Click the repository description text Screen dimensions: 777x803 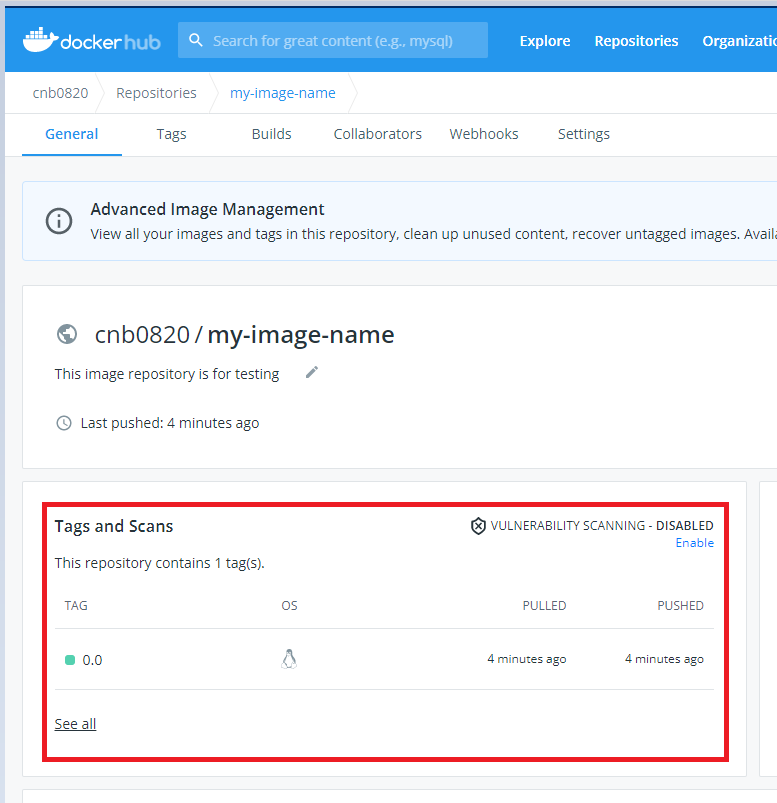pos(167,374)
